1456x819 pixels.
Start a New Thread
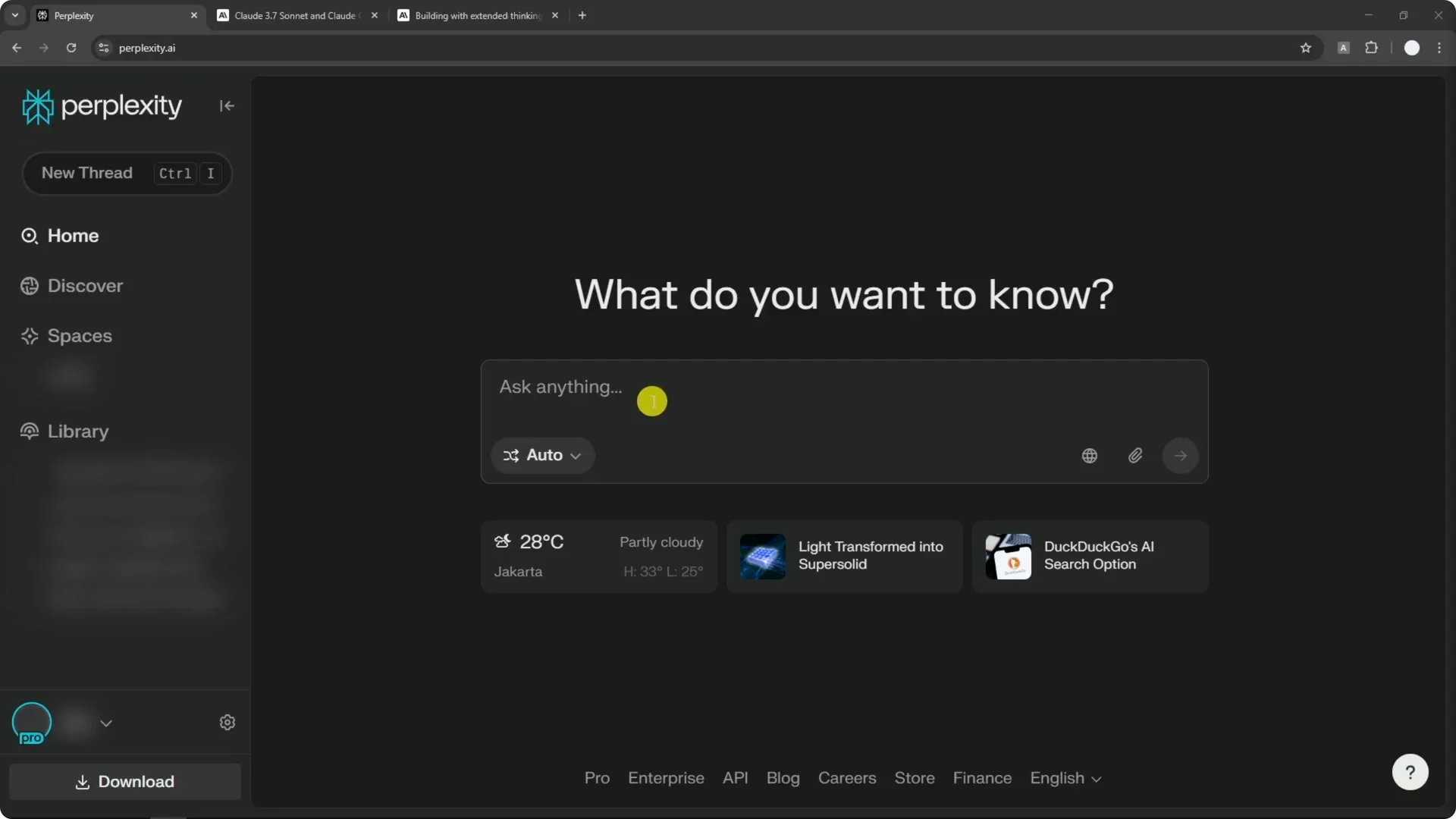click(x=87, y=173)
